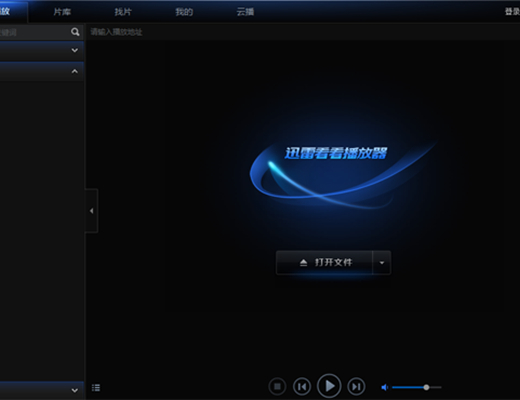Start playback with the play button

[x=329, y=386]
